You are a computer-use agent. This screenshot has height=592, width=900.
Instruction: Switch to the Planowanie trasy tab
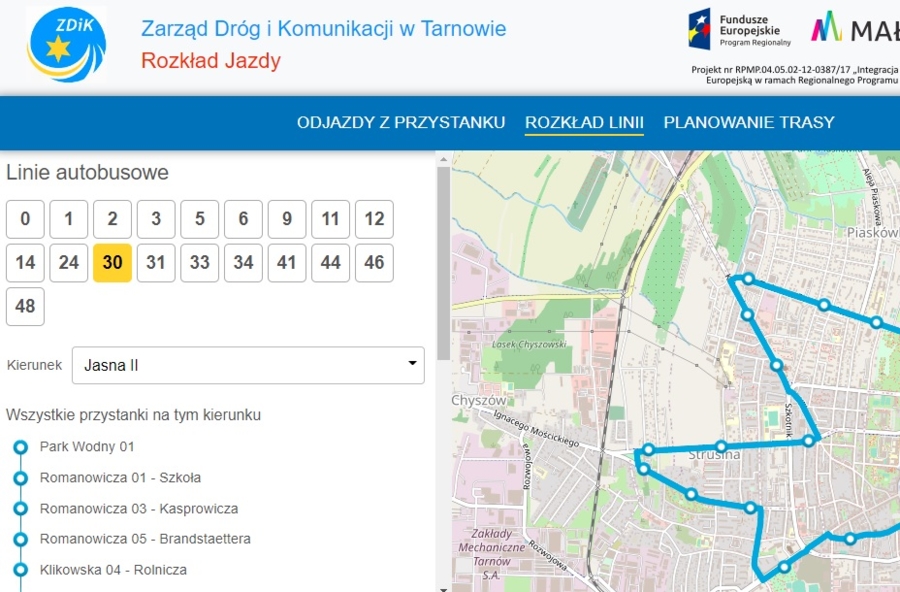tap(748, 122)
